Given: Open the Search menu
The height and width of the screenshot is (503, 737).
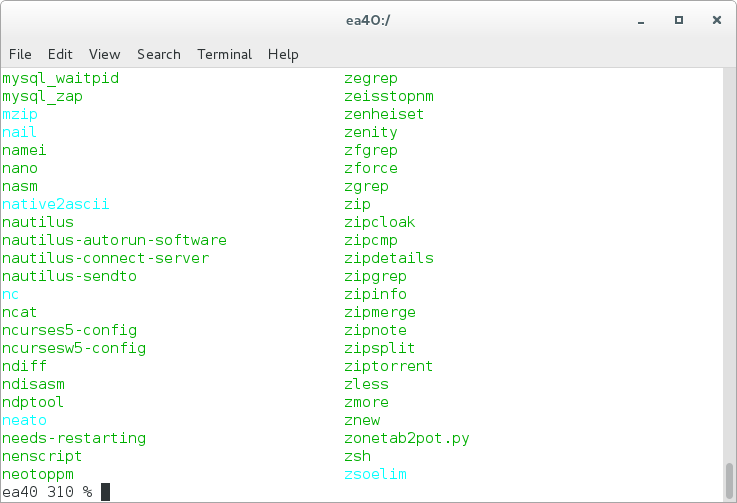Looking at the screenshot, I should [159, 55].
